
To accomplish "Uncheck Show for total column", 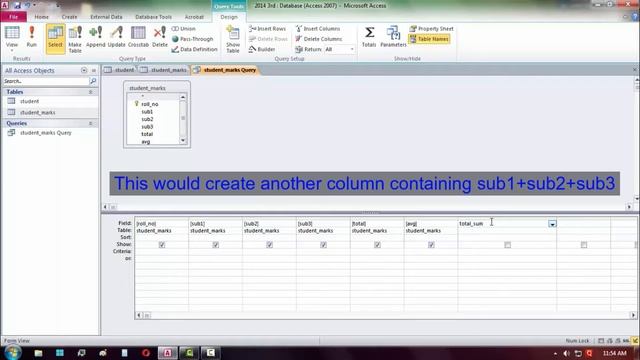I will [x=378, y=244].
